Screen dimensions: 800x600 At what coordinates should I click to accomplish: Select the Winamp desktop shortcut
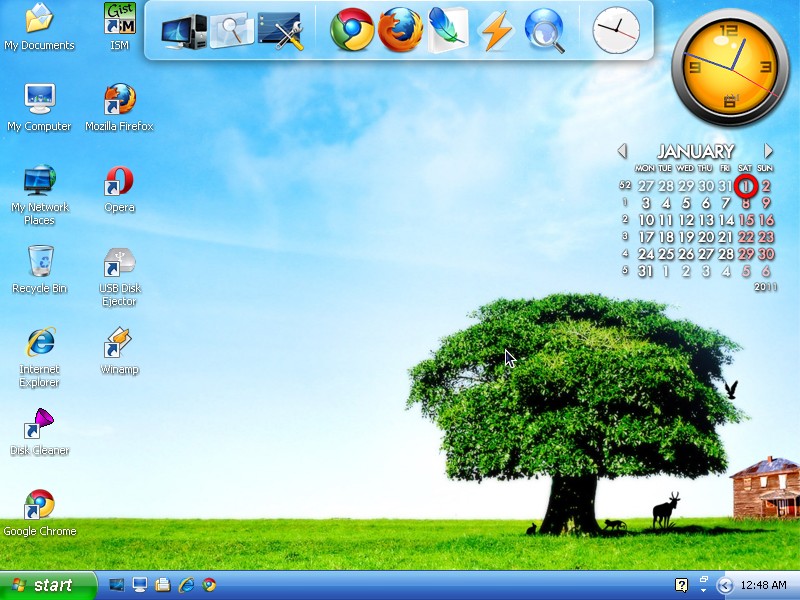click(x=119, y=351)
